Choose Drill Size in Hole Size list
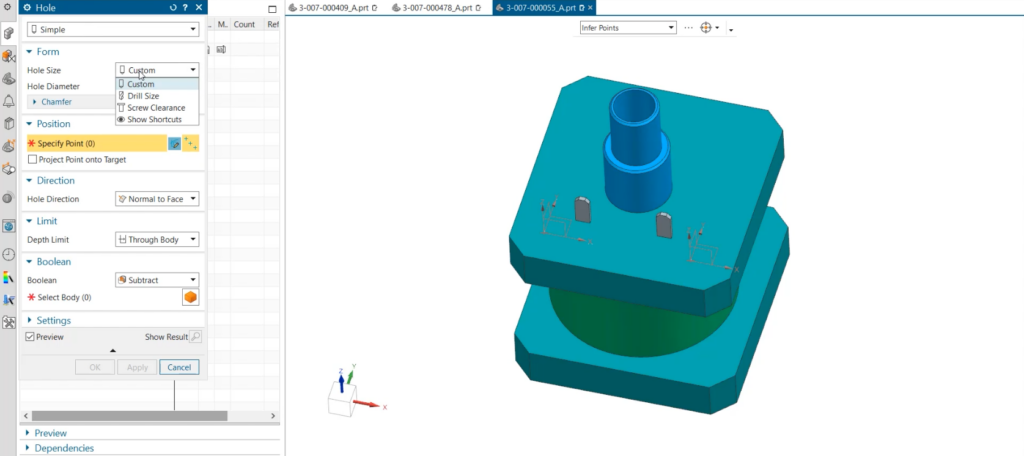This screenshot has width=1024, height=456. point(157,96)
